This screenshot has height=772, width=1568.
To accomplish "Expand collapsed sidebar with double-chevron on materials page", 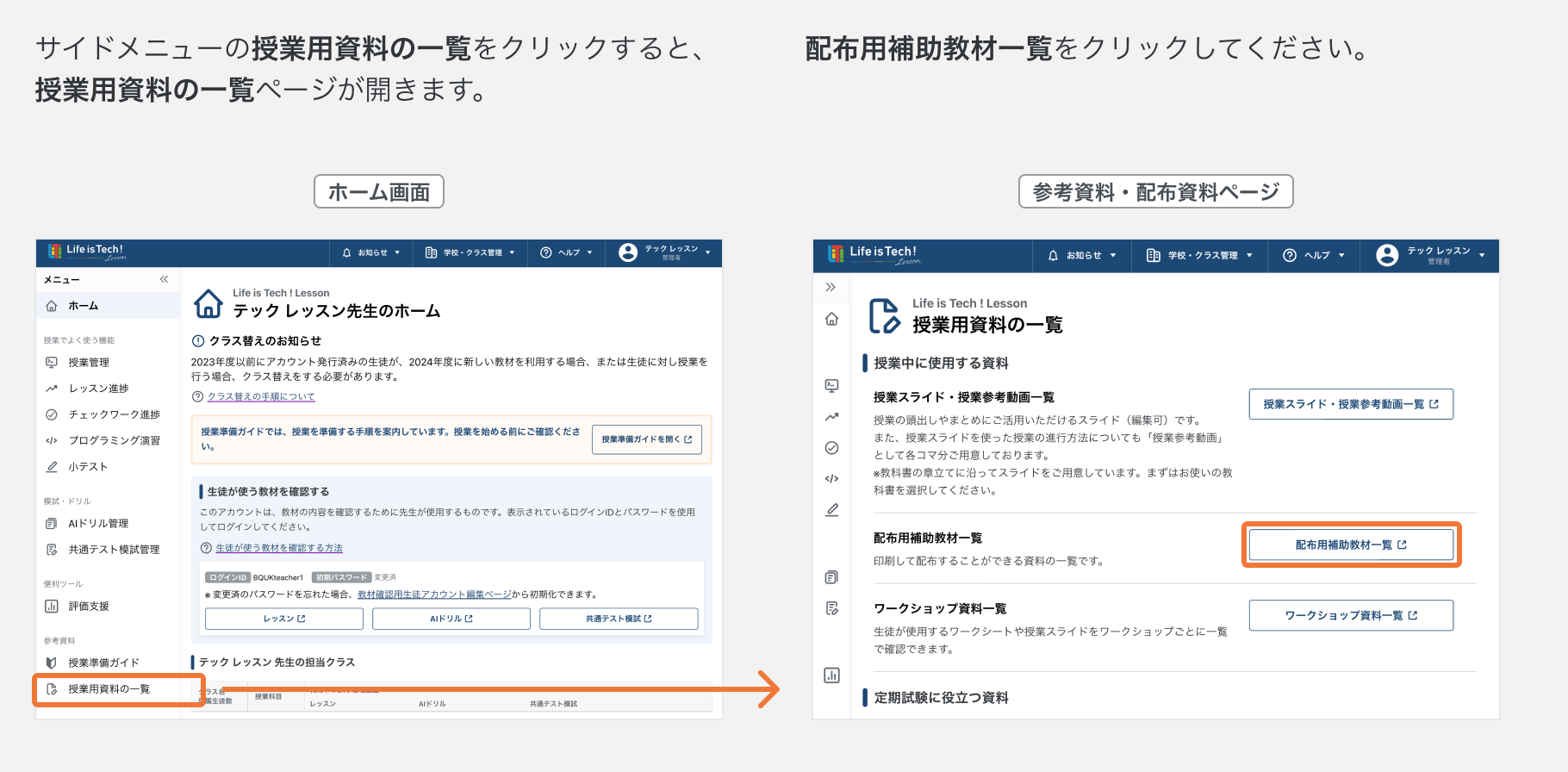I will point(831,287).
